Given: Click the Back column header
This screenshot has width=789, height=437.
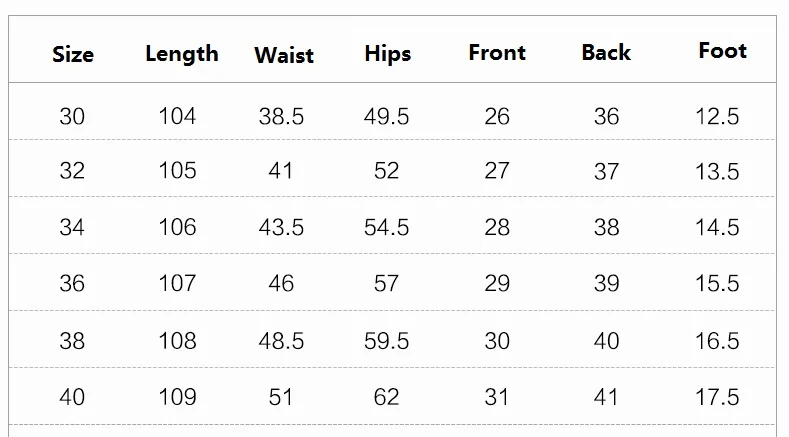Looking at the screenshot, I should [606, 53].
